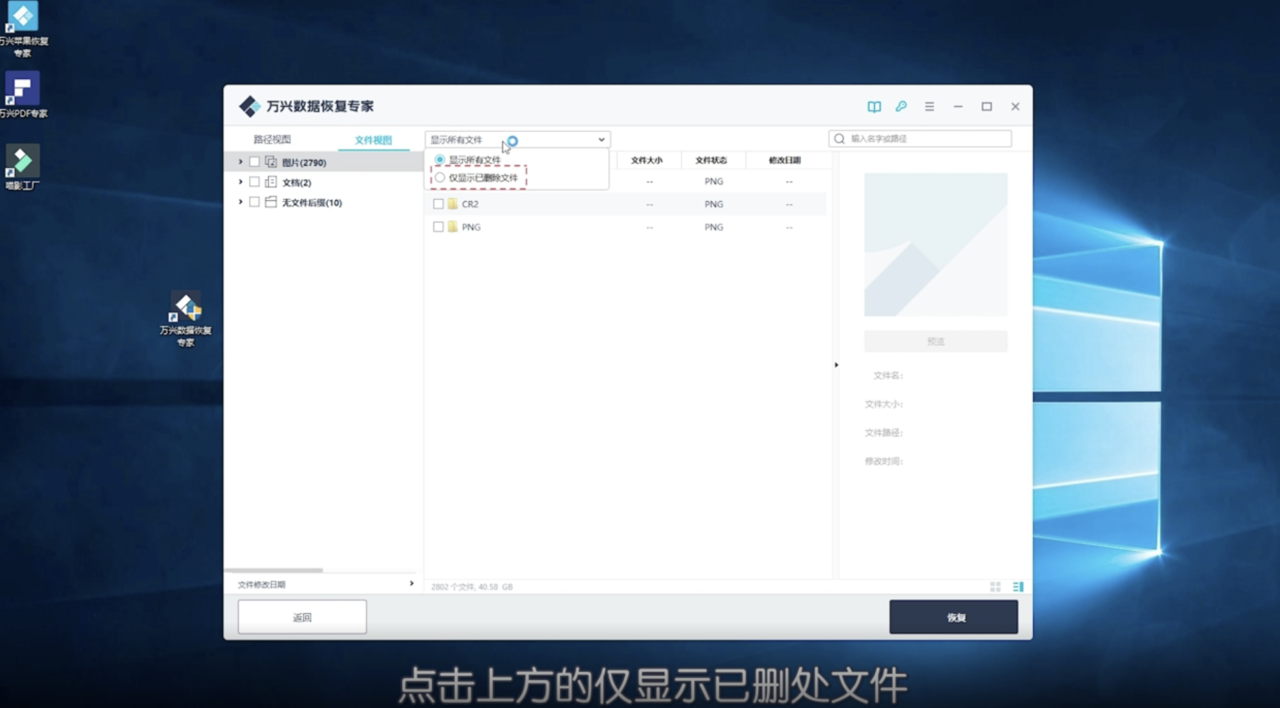Tick the PNG folder checkbox
The height and width of the screenshot is (708, 1280).
pos(438,227)
